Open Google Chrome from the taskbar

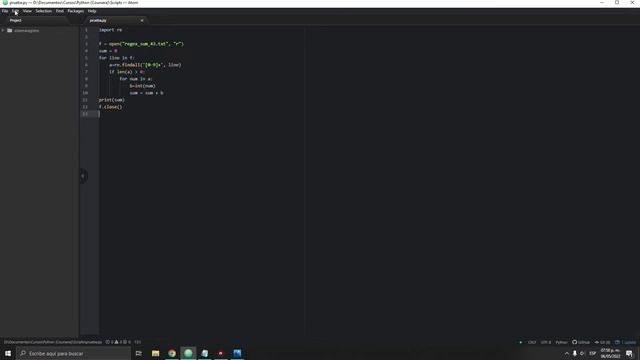pos(172,353)
